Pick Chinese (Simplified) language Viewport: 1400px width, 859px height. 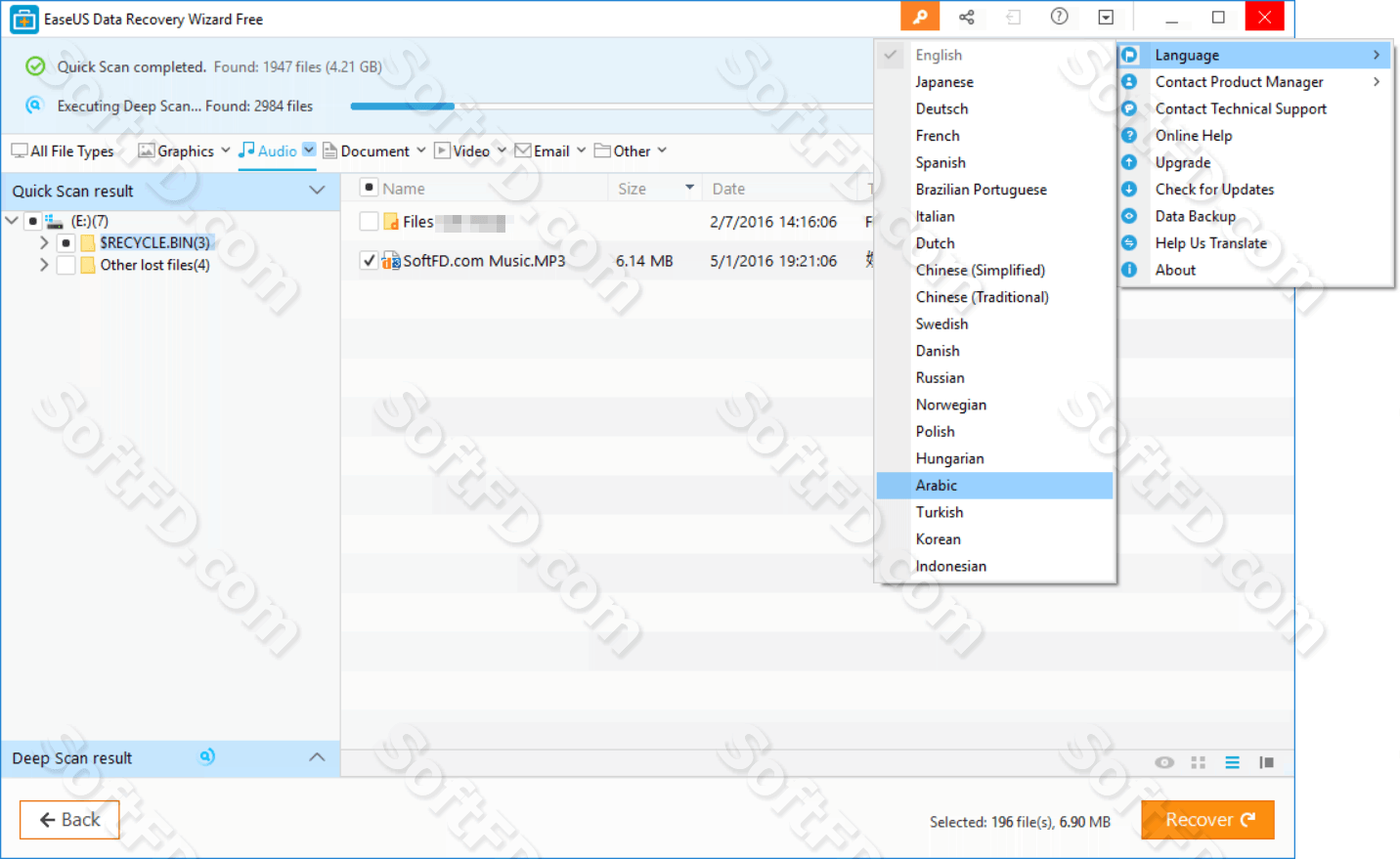[995, 271]
